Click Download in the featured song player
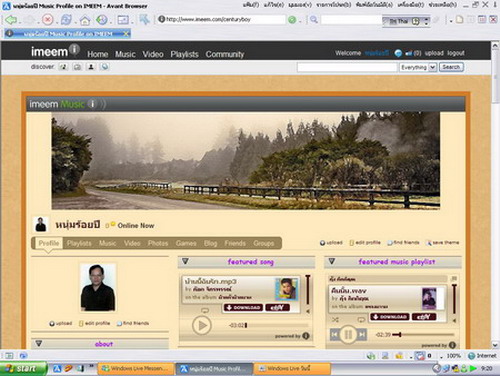This screenshot has width=500, height=376. [x=243, y=308]
